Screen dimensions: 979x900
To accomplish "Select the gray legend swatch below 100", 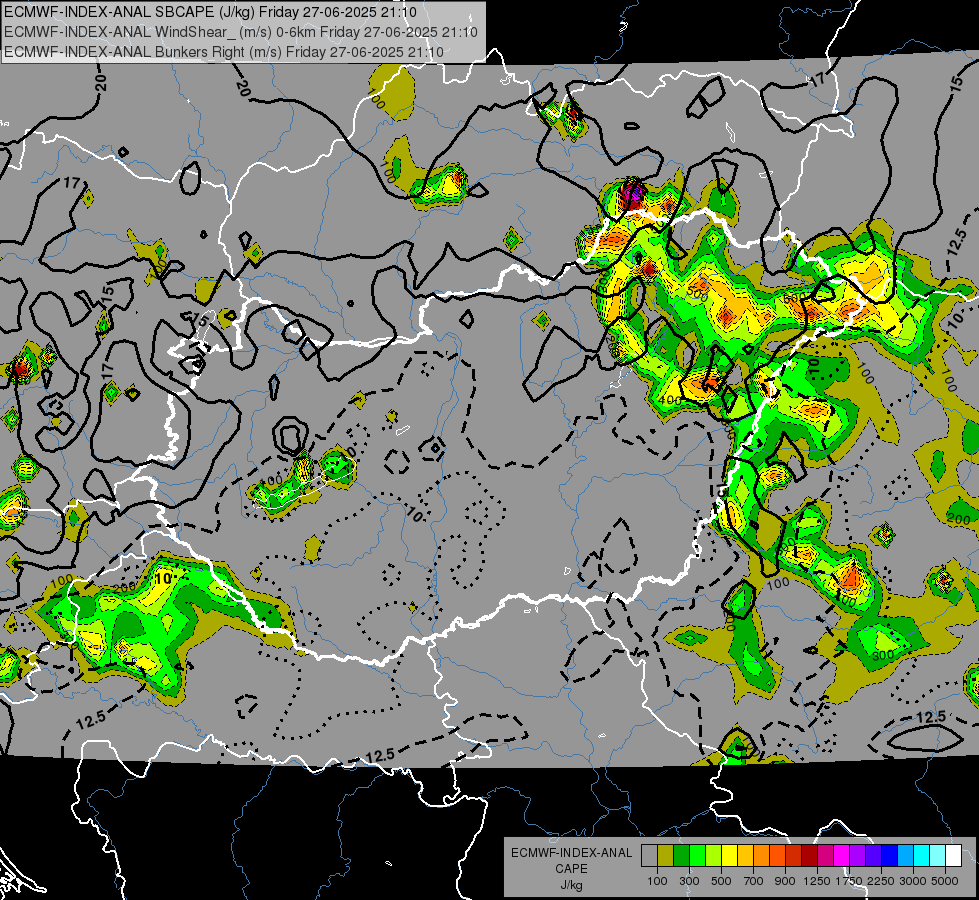I will tap(649, 856).
